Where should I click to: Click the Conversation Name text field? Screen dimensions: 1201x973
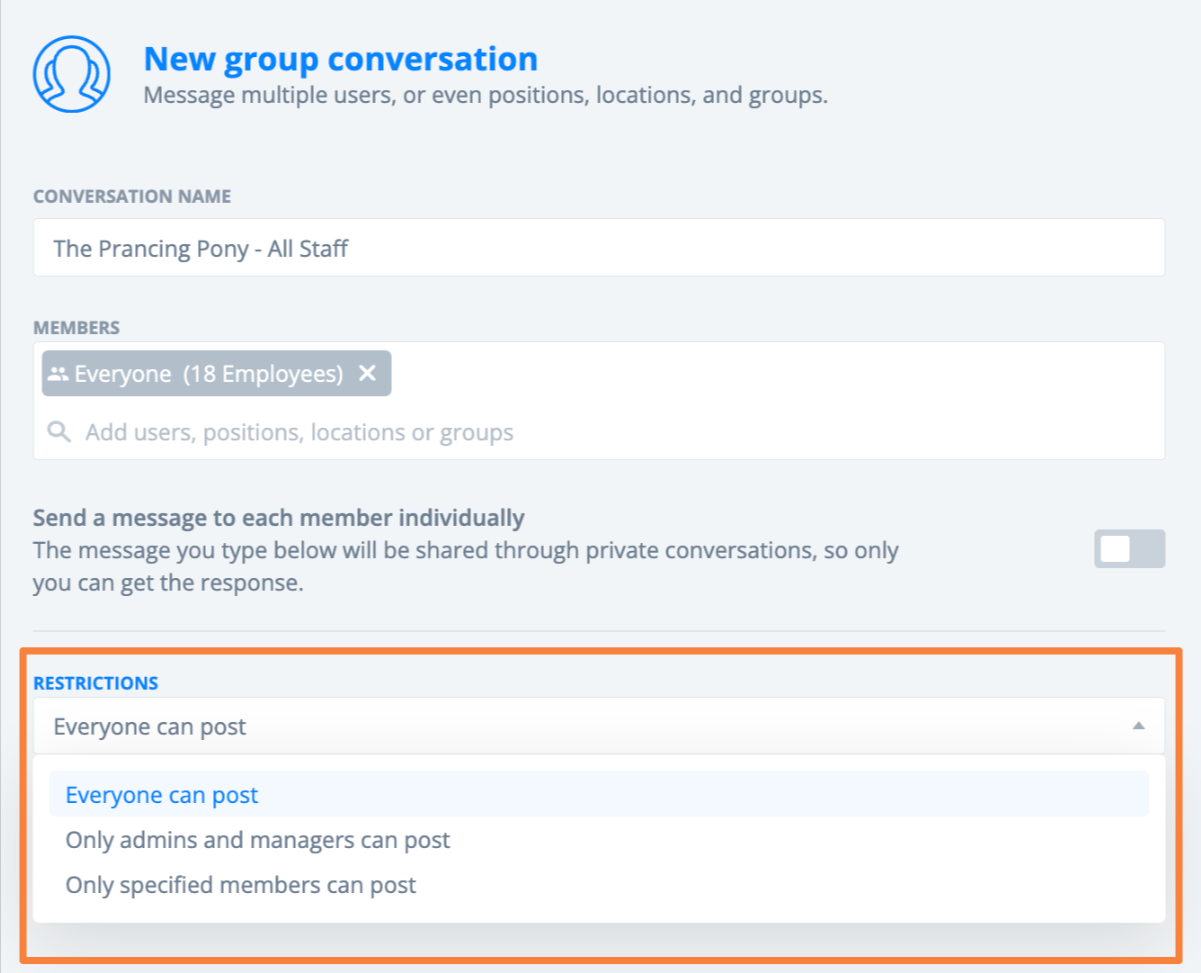[598, 248]
